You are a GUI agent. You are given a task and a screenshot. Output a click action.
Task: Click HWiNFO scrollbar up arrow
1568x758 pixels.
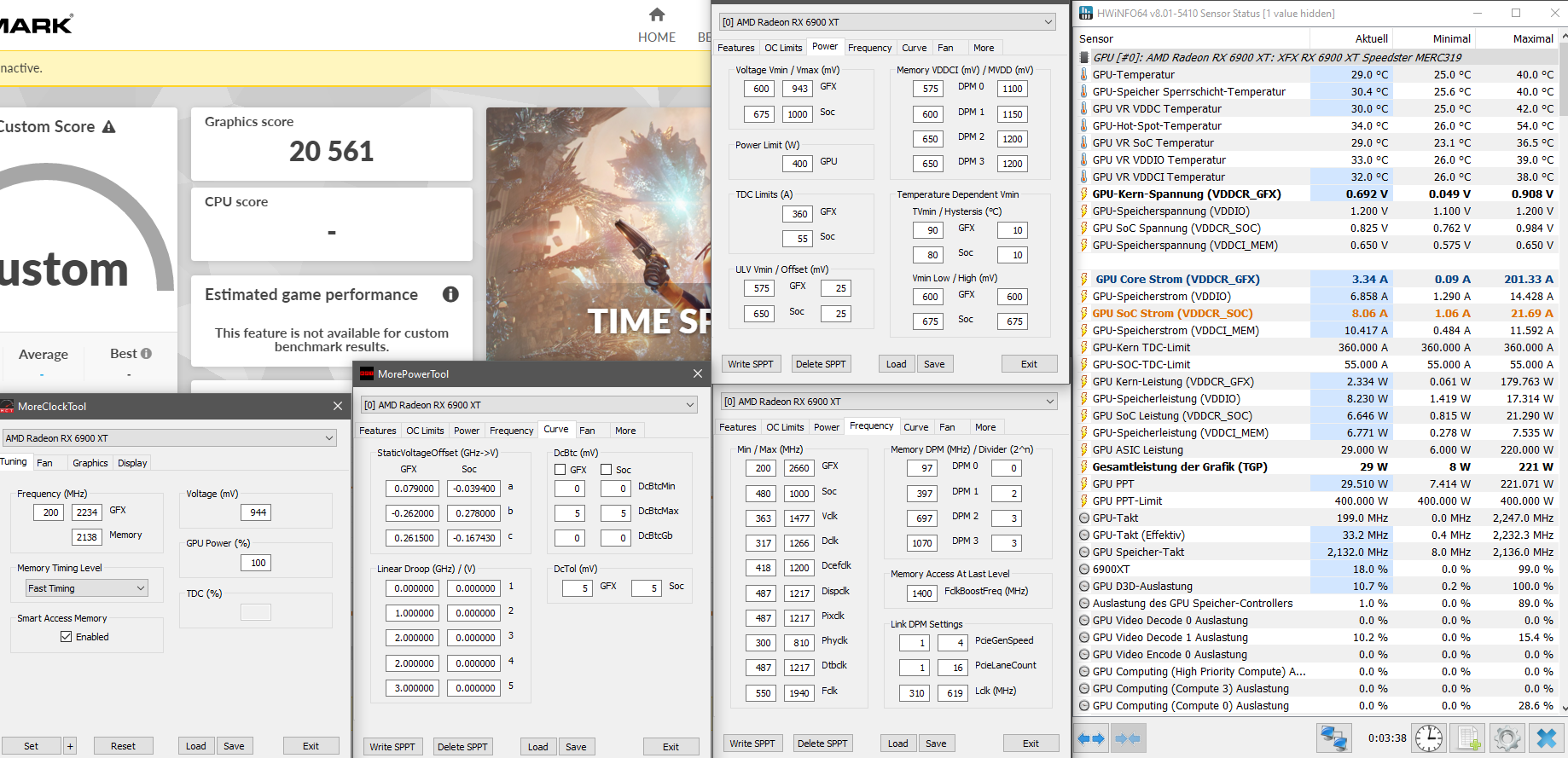coord(1564,37)
